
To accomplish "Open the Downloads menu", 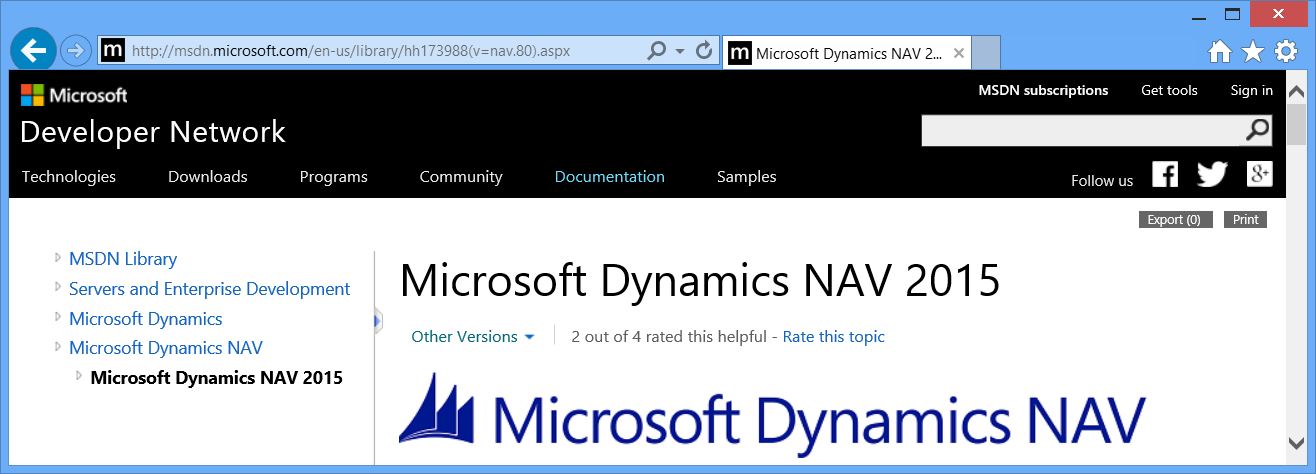I will click(208, 177).
